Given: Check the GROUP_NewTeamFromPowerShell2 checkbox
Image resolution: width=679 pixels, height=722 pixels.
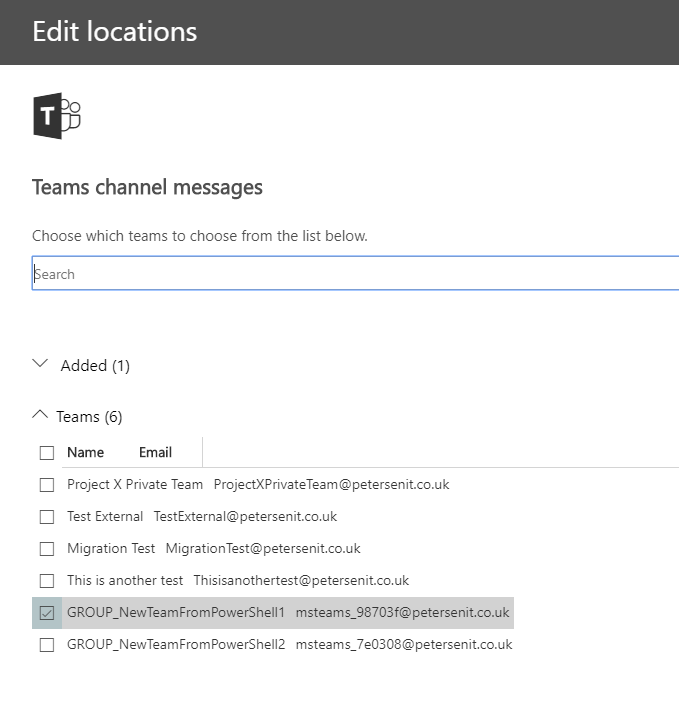Looking at the screenshot, I should pos(46,645).
